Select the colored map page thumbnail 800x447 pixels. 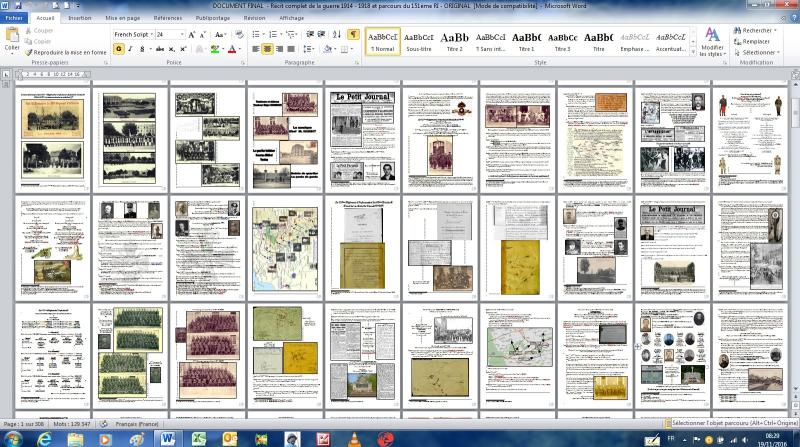285,247
